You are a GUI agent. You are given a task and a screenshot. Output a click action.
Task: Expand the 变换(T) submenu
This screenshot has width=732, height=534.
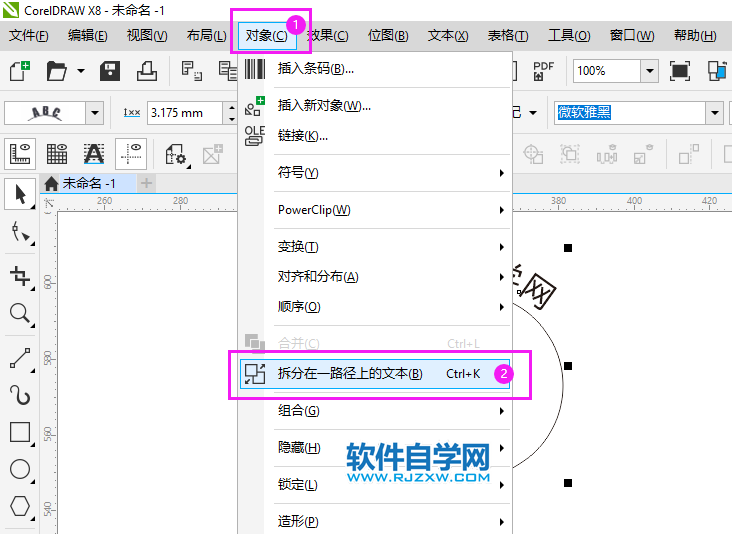[x=375, y=246]
